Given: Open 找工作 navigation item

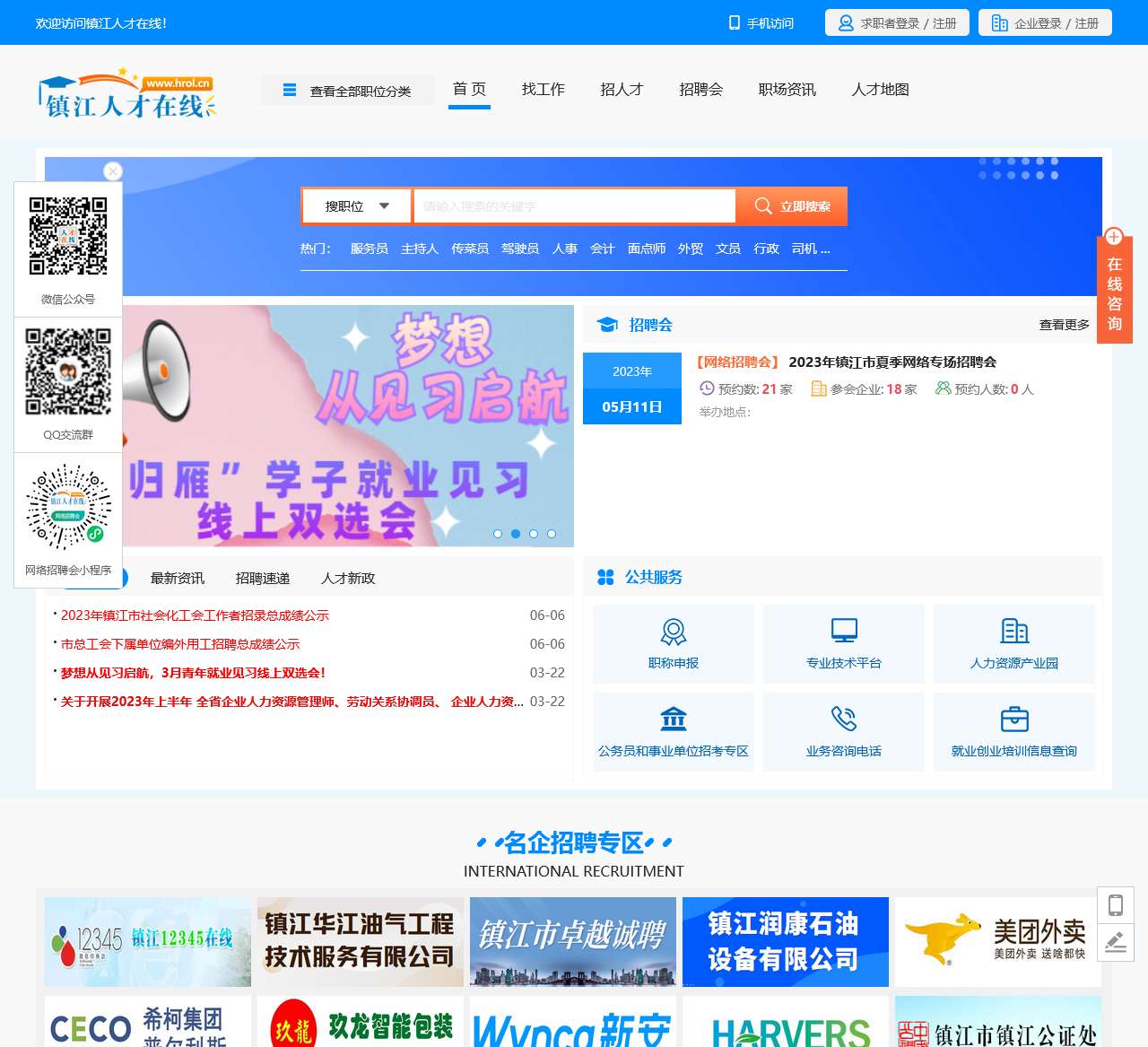Looking at the screenshot, I should tap(544, 89).
